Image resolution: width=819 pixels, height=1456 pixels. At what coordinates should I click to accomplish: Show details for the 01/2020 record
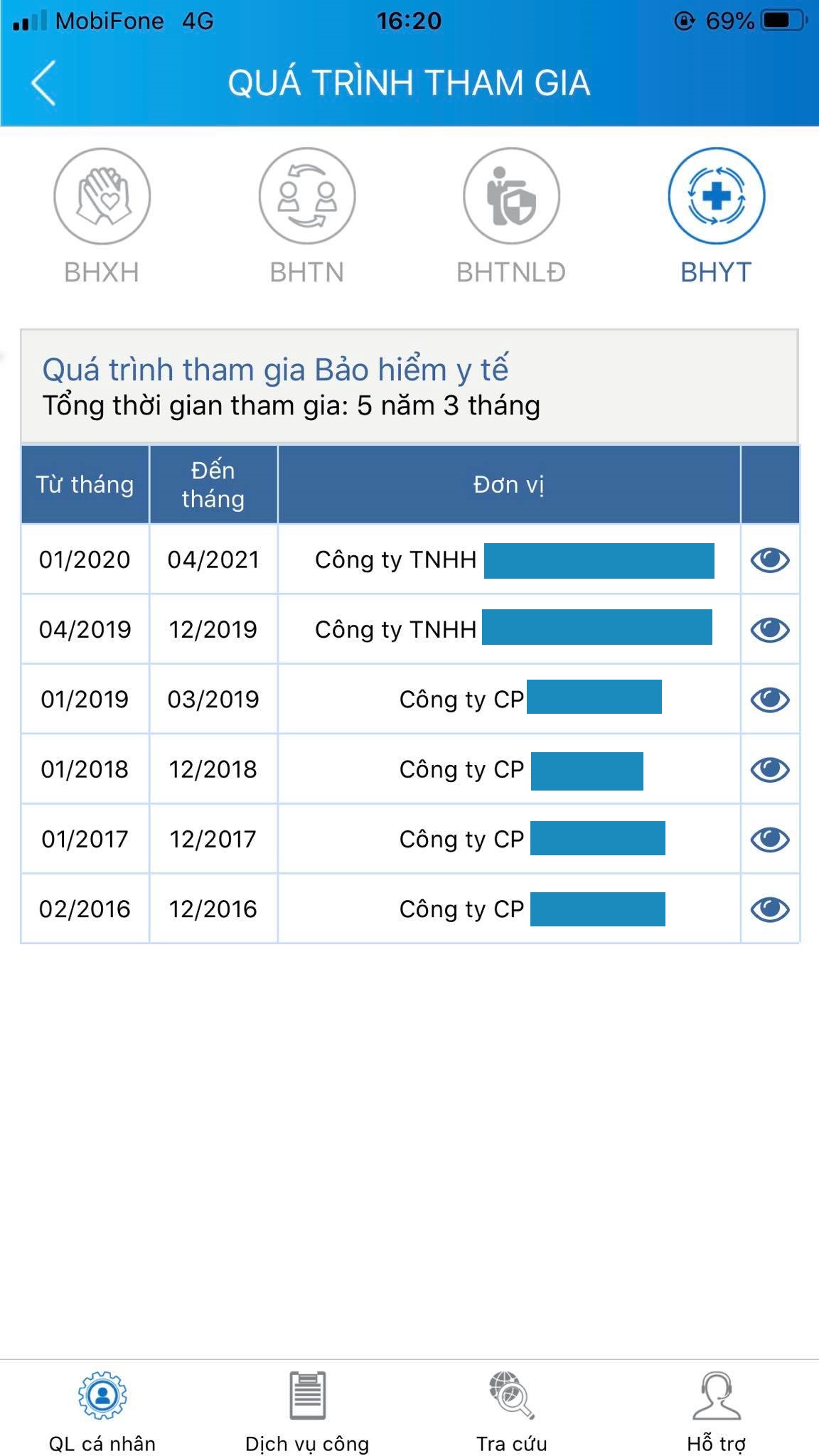pyautogui.click(x=772, y=560)
